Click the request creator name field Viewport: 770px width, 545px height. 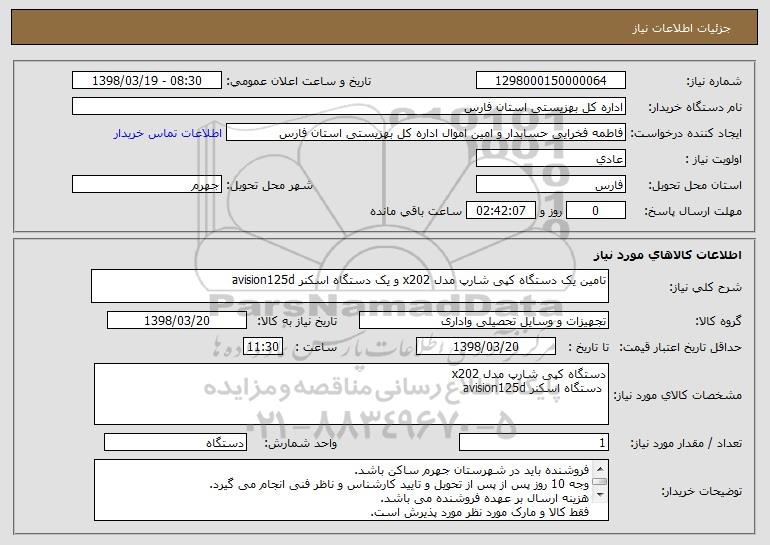(426, 133)
